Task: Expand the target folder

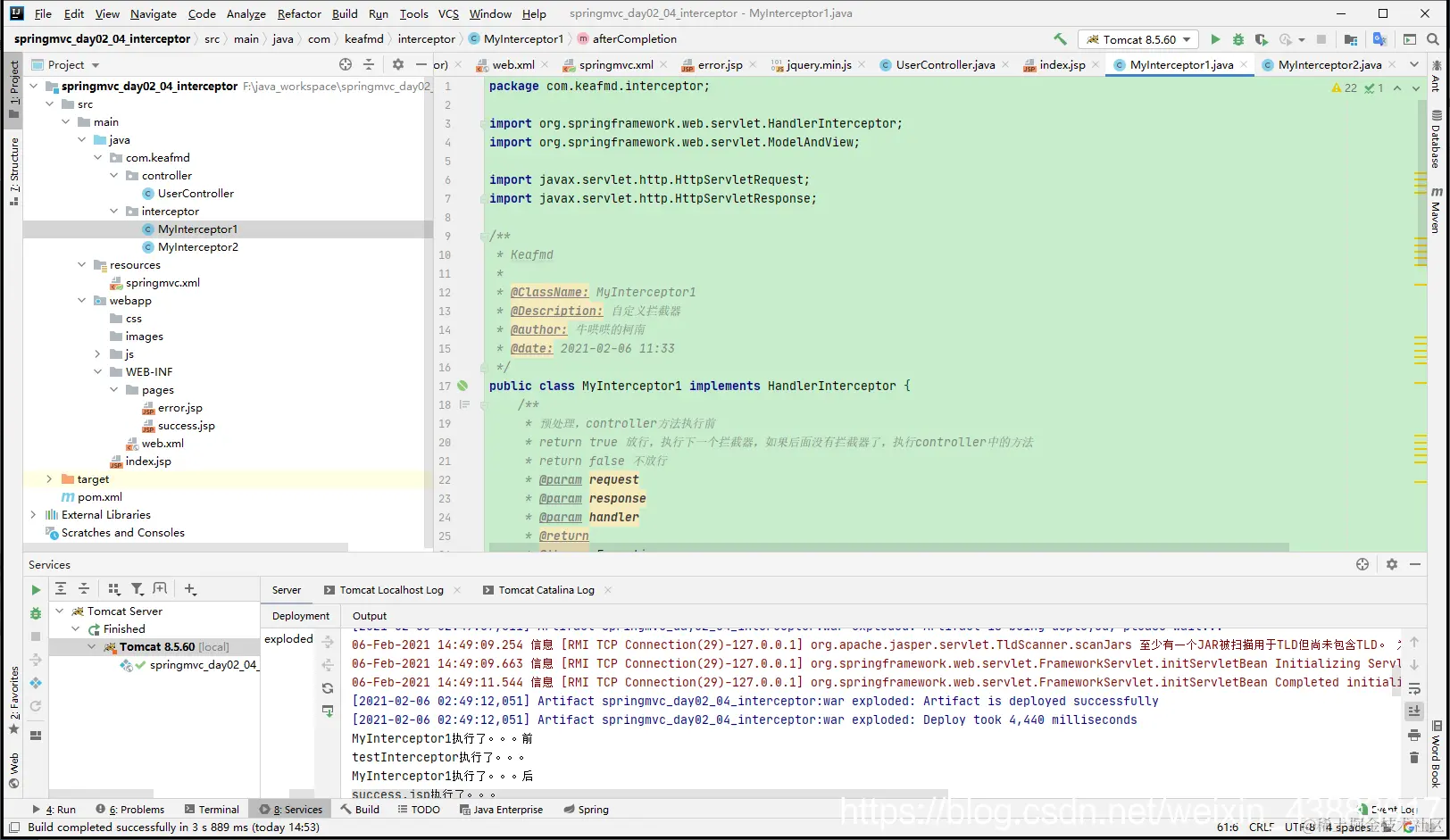Action: coord(50,479)
